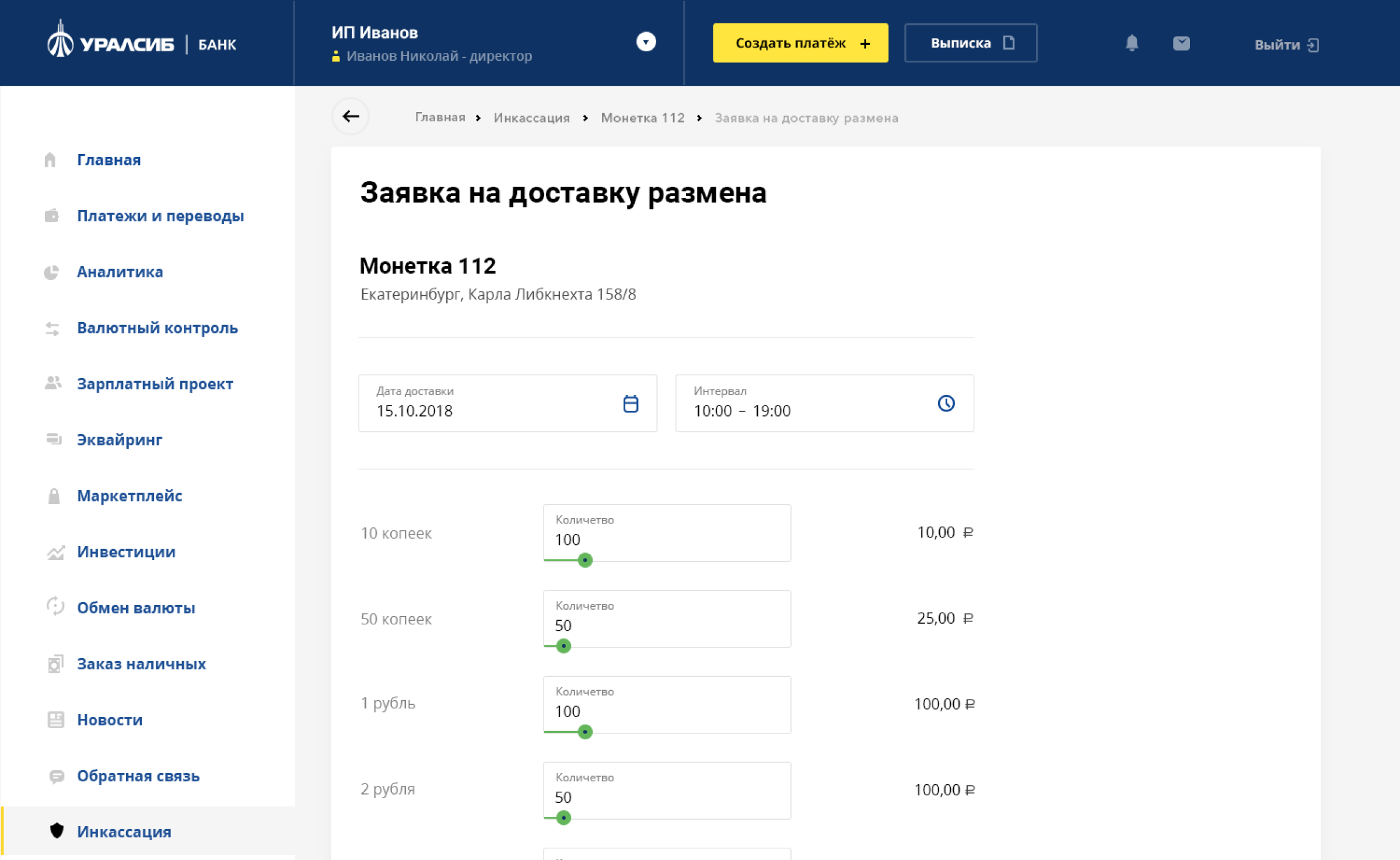Viewport: 1400px width, 860px height.
Task: Click the 50 копеек slider handle
Action: [x=563, y=646]
